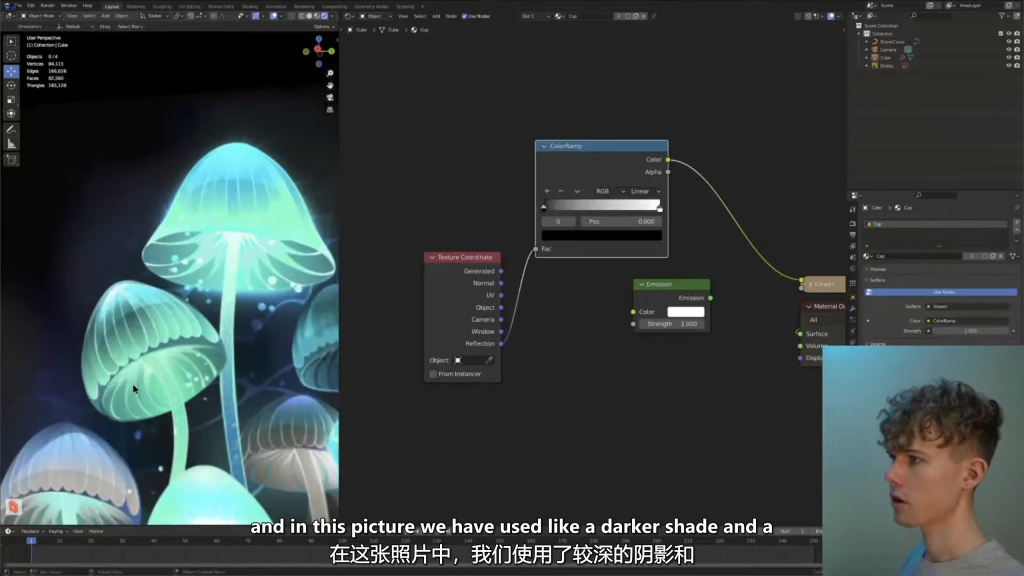Select the Cursor tool in viewport toolbar
This screenshot has height=576, width=1024.
[11, 56]
